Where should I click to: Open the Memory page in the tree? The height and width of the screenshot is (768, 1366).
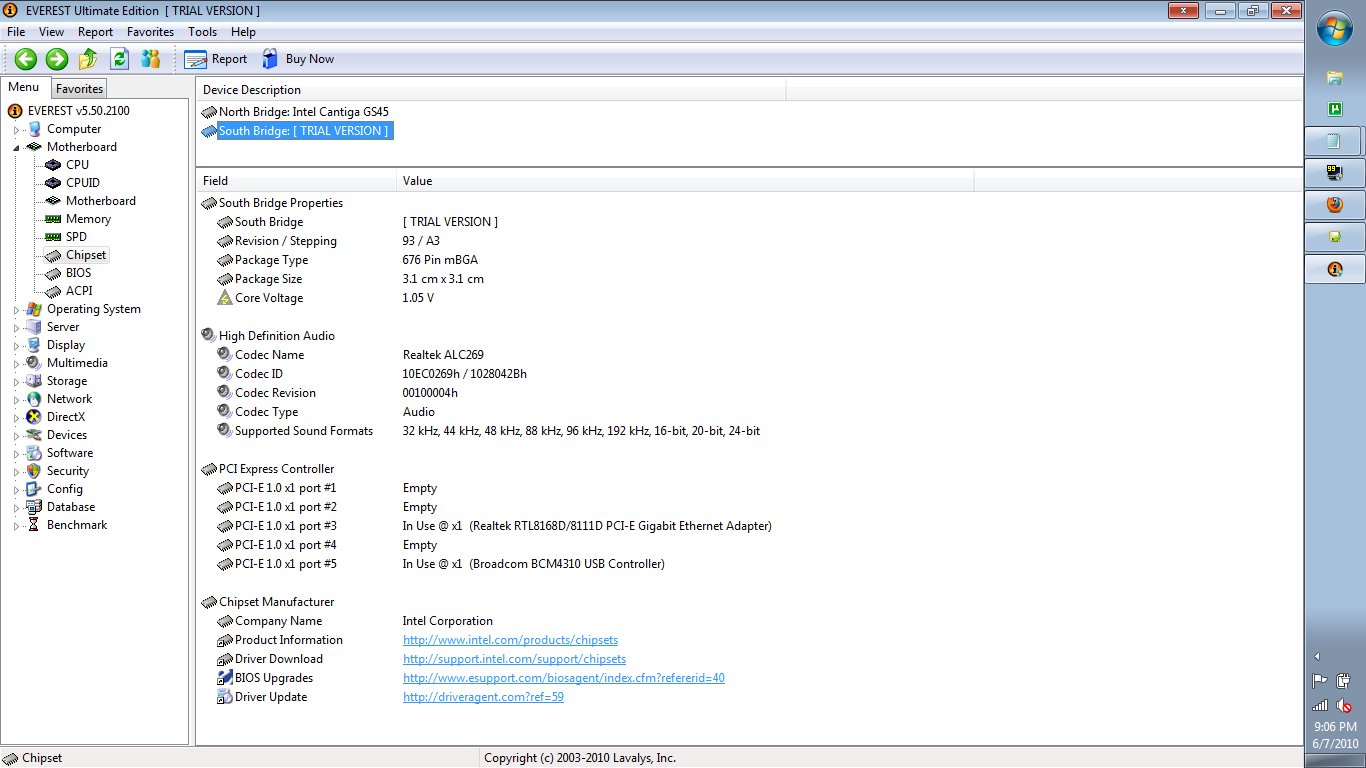88,219
